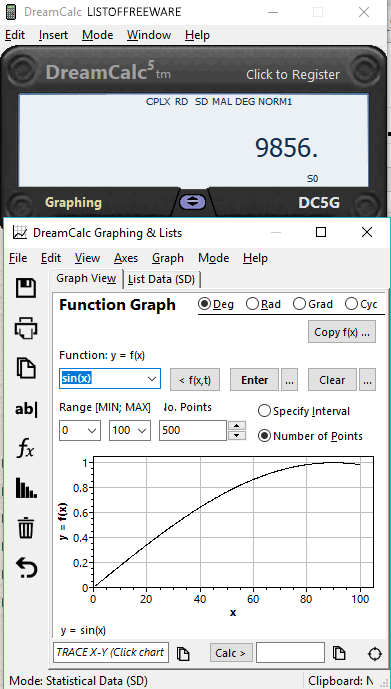The height and width of the screenshot is (689, 391).
Task: Toggle the calculator expand/collapse oval button
Action: (193, 202)
